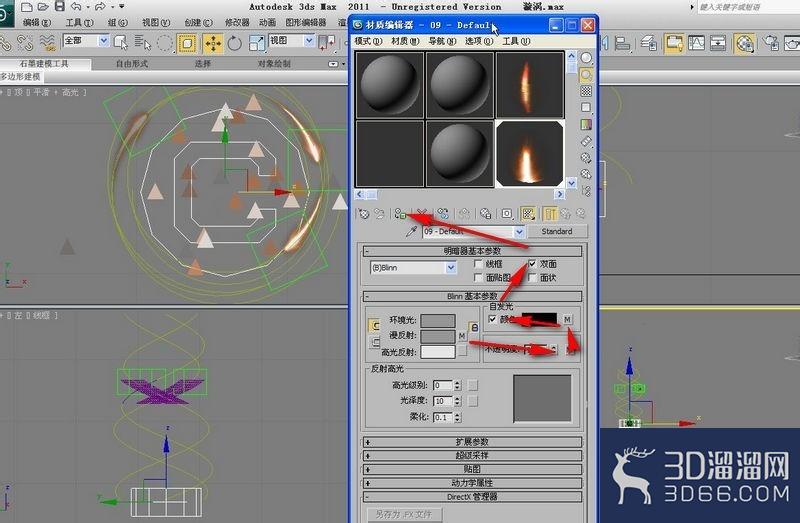Image resolution: width=800 pixels, height=523 pixels.
Task: Click the Redo arrow icon
Action: tap(101, 7)
